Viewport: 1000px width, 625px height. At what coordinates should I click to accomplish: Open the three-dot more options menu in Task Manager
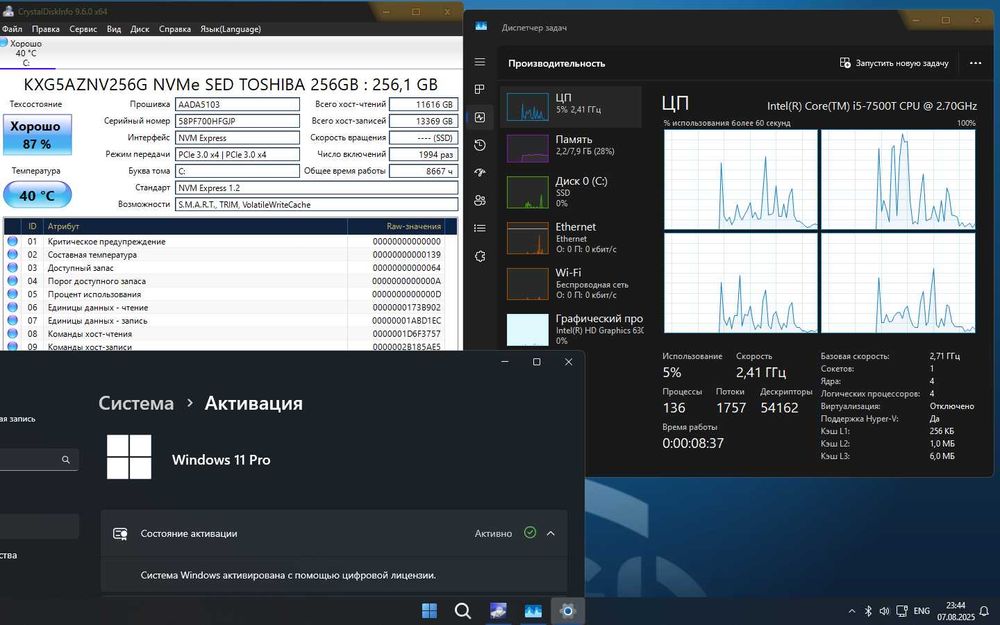pos(975,63)
